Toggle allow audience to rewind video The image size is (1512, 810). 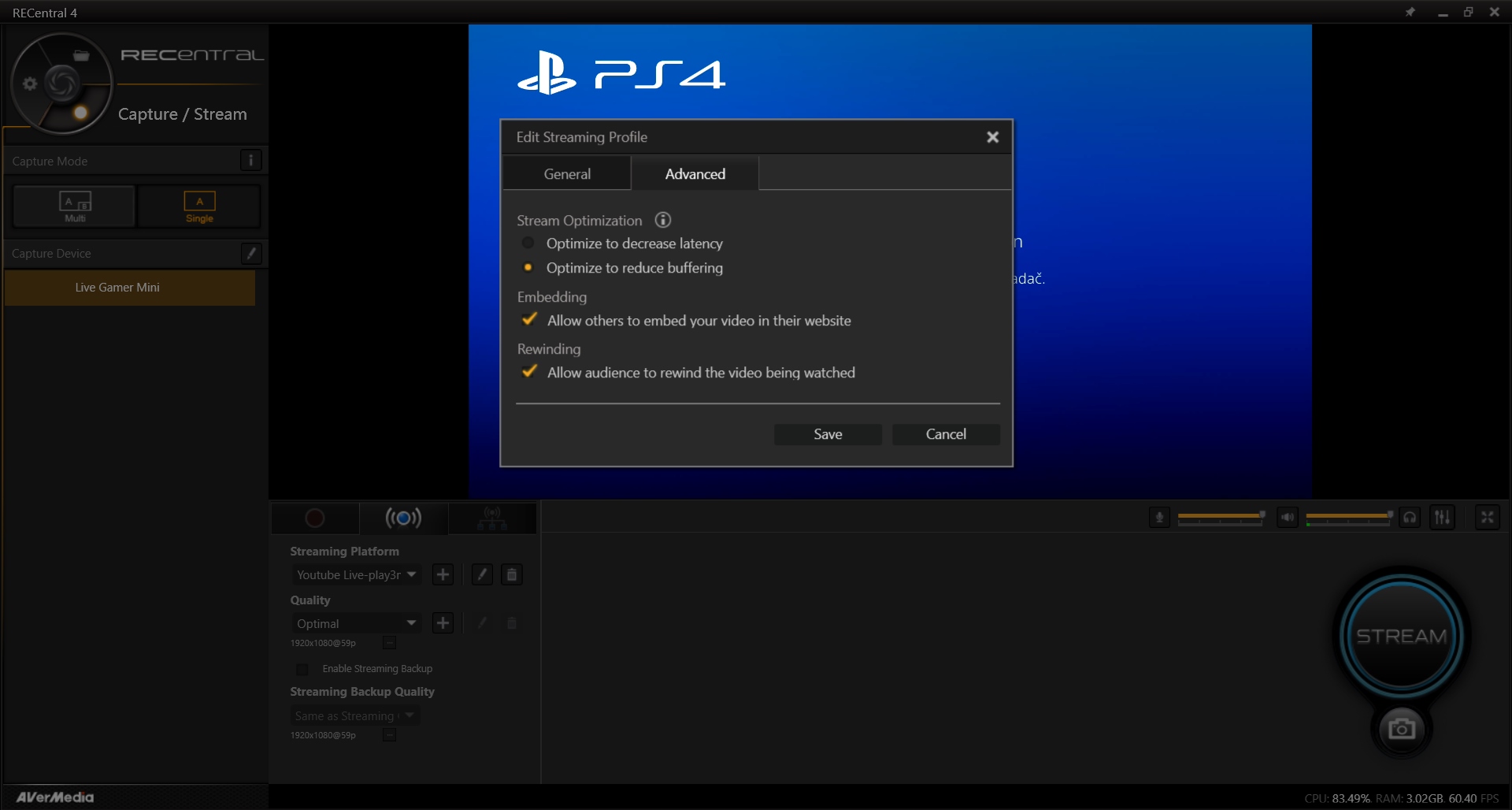[530, 372]
